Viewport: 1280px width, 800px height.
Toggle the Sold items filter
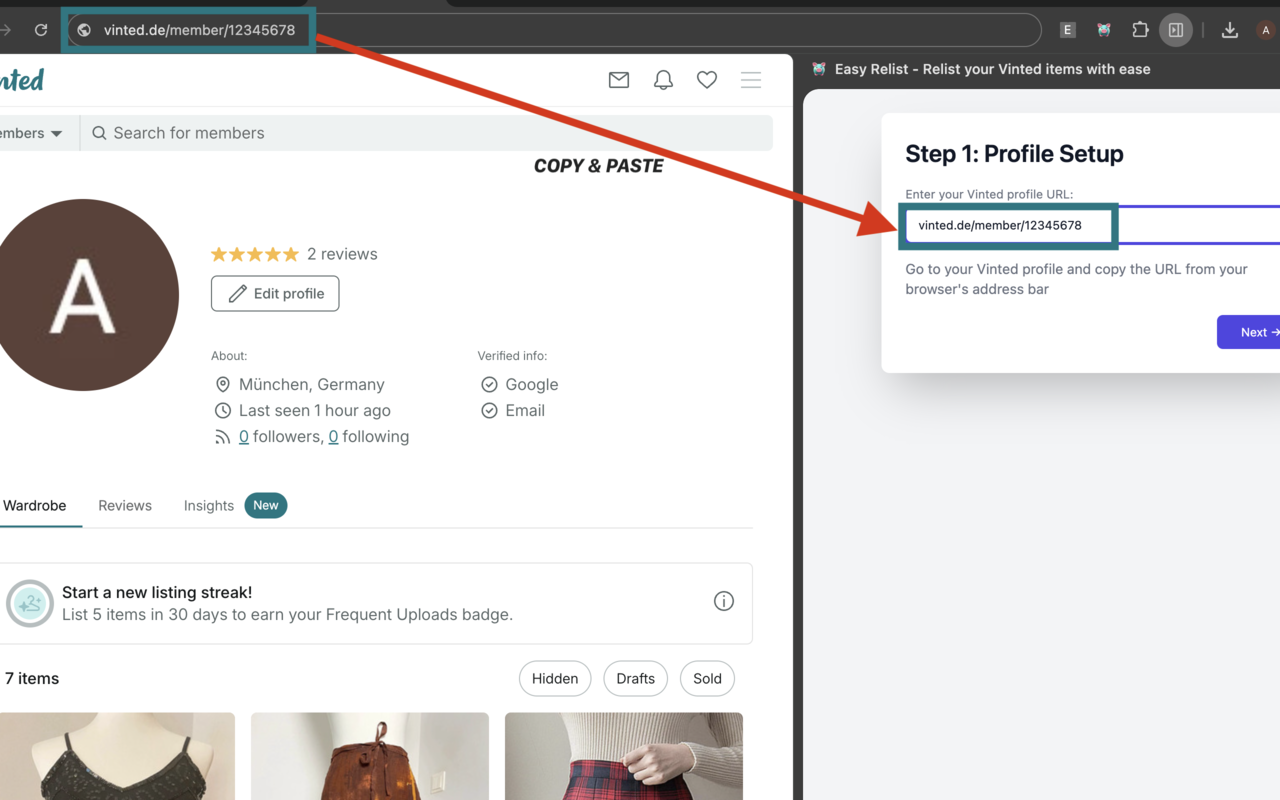(x=707, y=678)
